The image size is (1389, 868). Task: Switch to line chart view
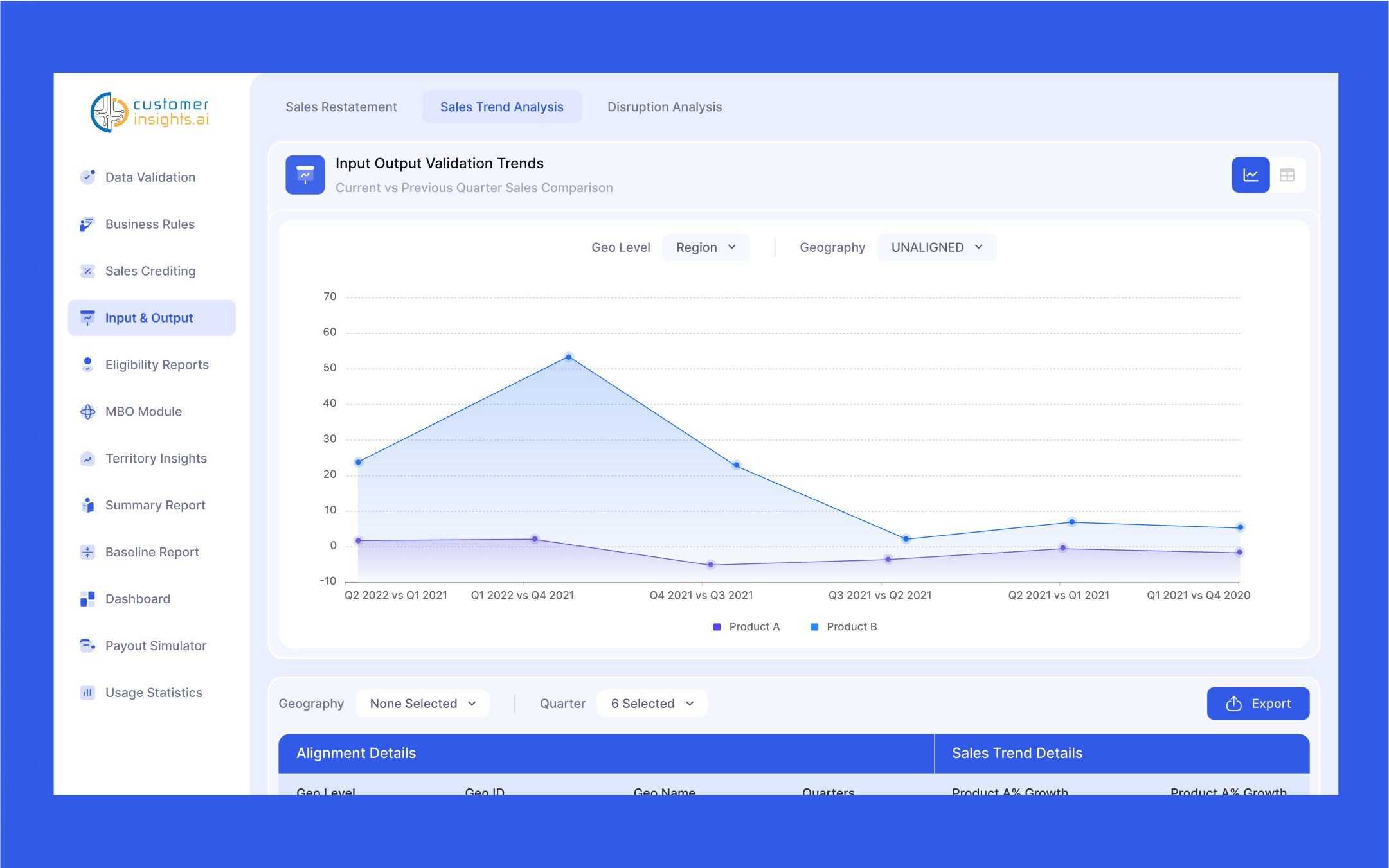(1250, 175)
